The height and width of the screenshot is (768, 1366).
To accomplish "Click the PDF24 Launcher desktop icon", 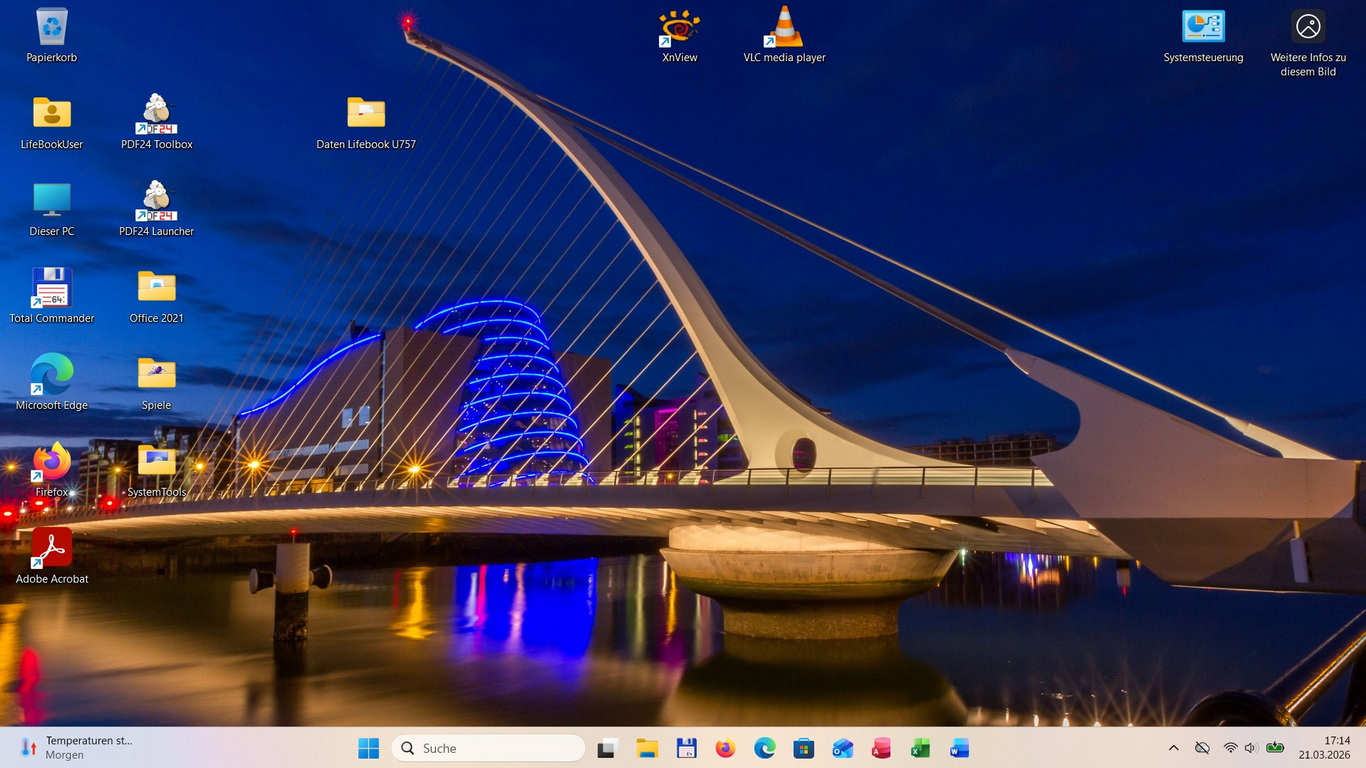I will (156, 202).
